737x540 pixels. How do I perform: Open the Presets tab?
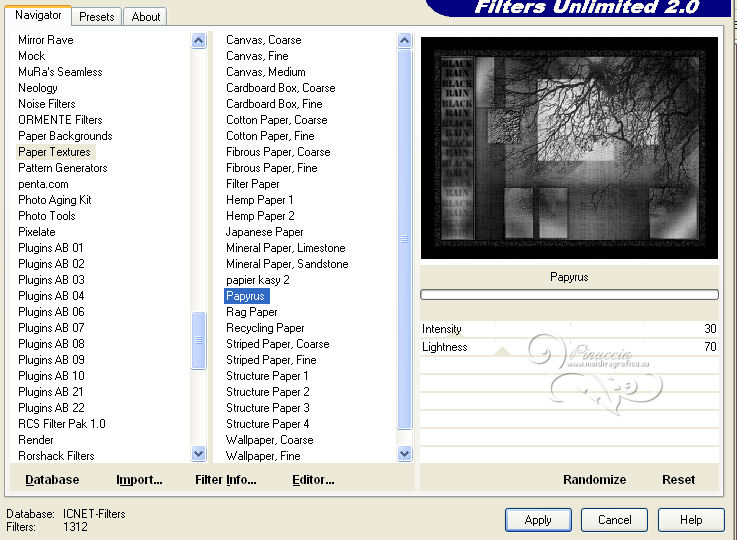pos(96,17)
